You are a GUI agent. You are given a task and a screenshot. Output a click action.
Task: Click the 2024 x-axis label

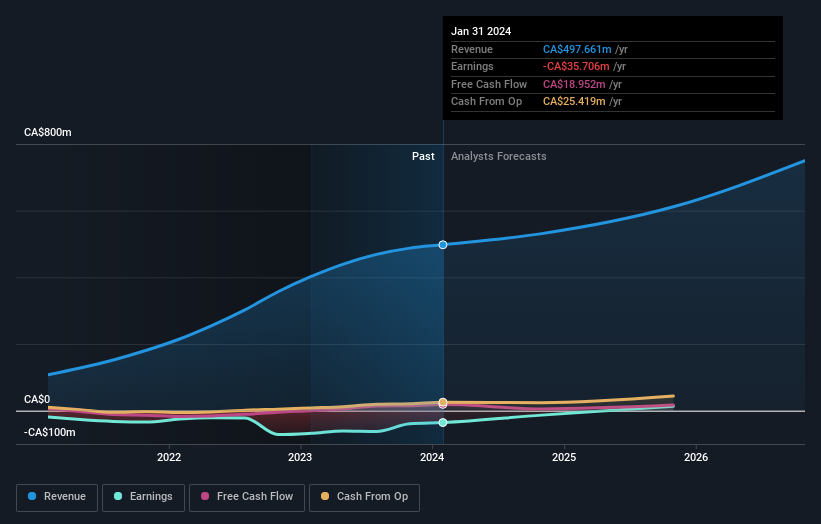coord(432,458)
